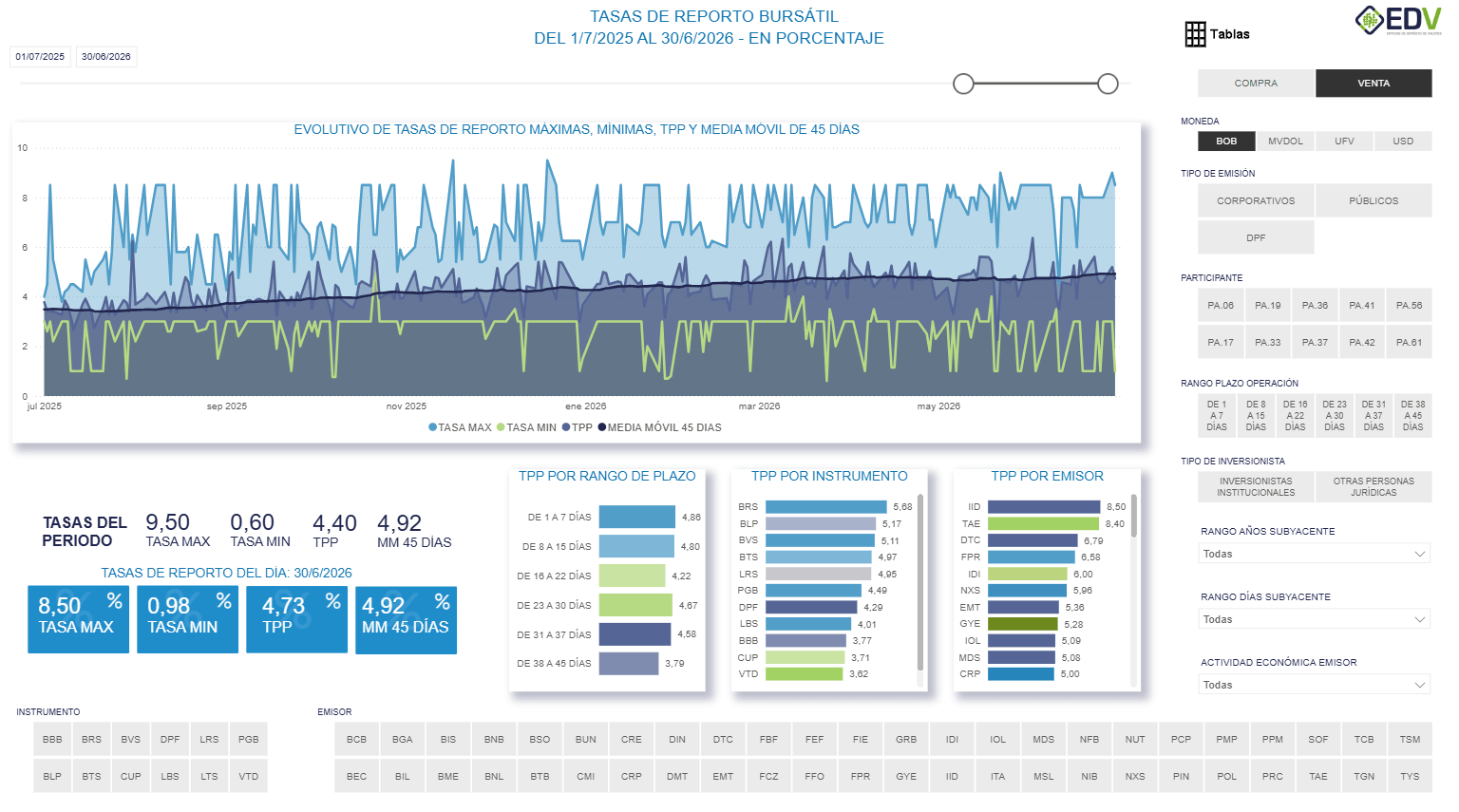Select issuer TYS
Screen dimensions: 1459x812
tap(1410, 777)
